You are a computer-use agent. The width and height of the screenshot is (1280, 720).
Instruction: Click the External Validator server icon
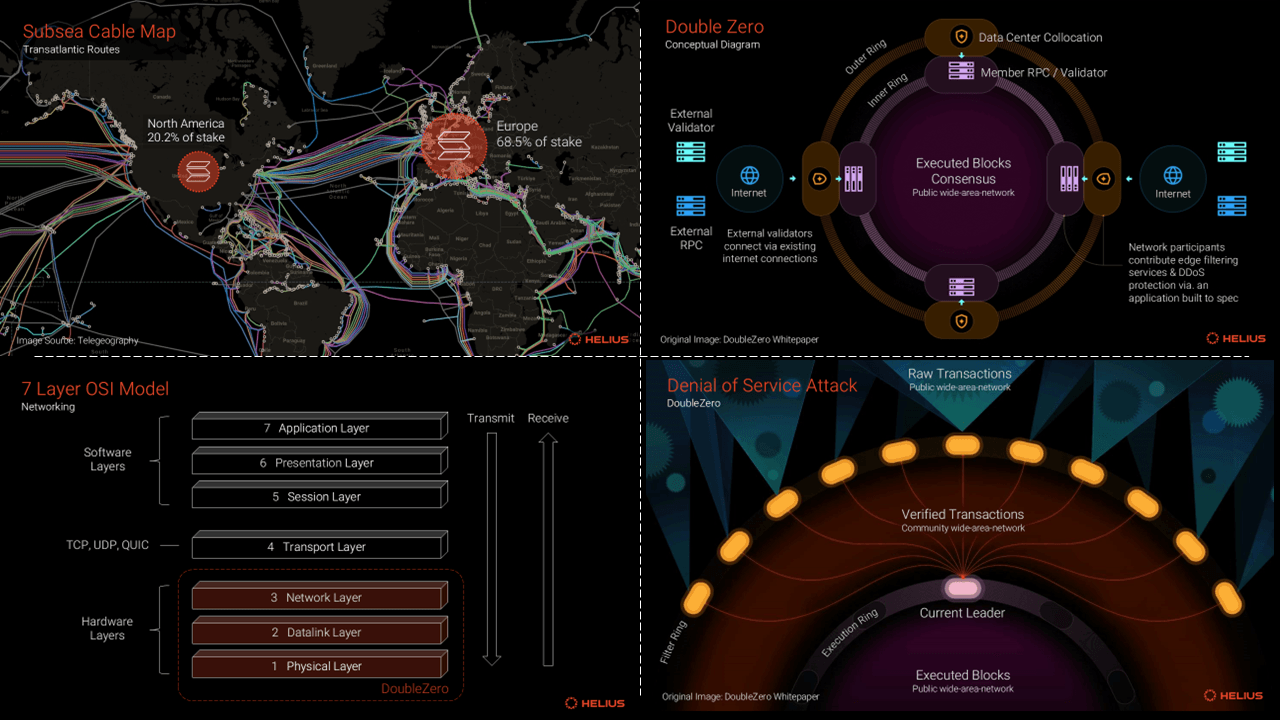(691, 152)
